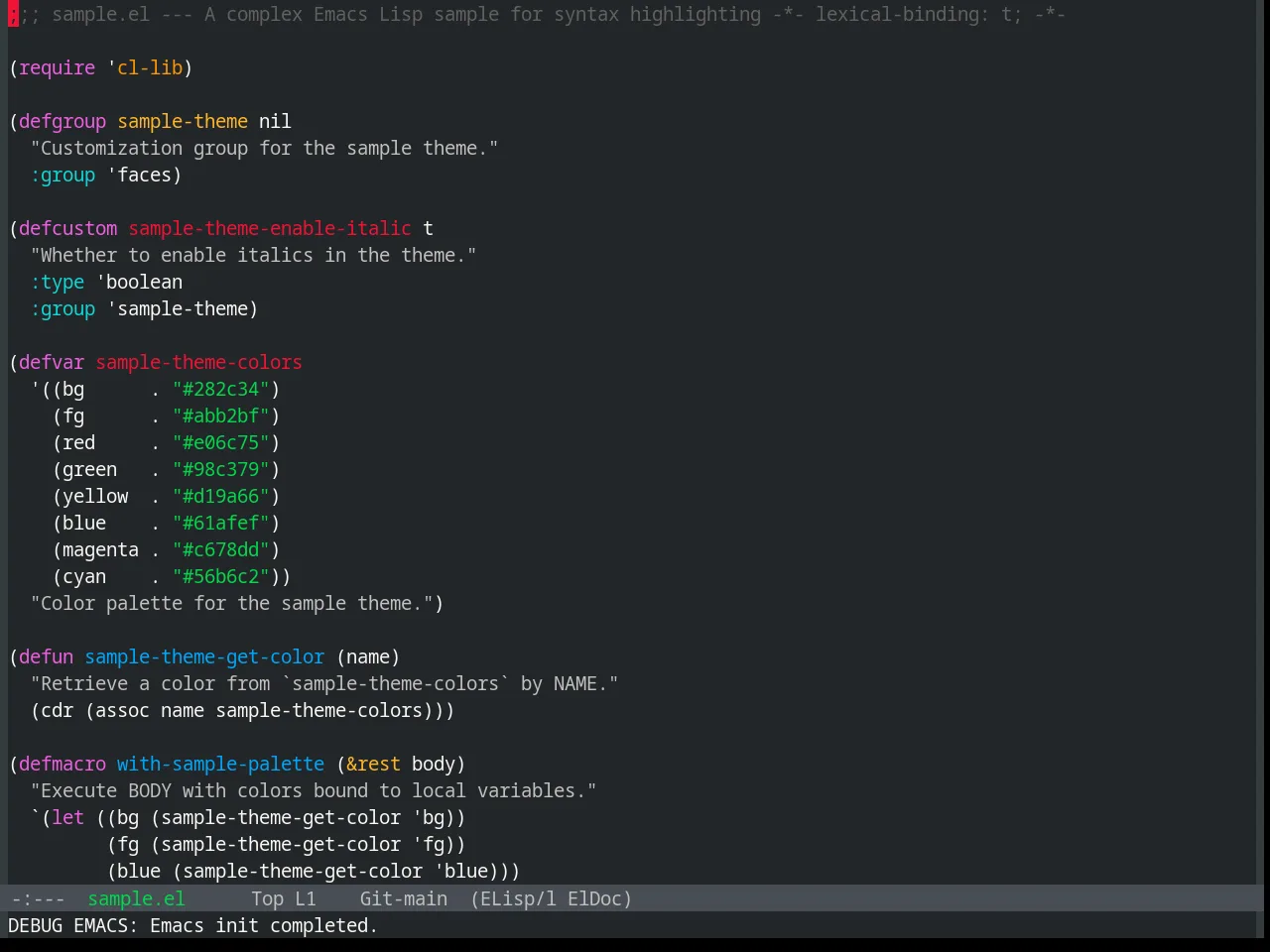The width and height of the screenshot is (1270, 952).
Task: Click the 'magenta' key in the alist
Action: point(100,549)
